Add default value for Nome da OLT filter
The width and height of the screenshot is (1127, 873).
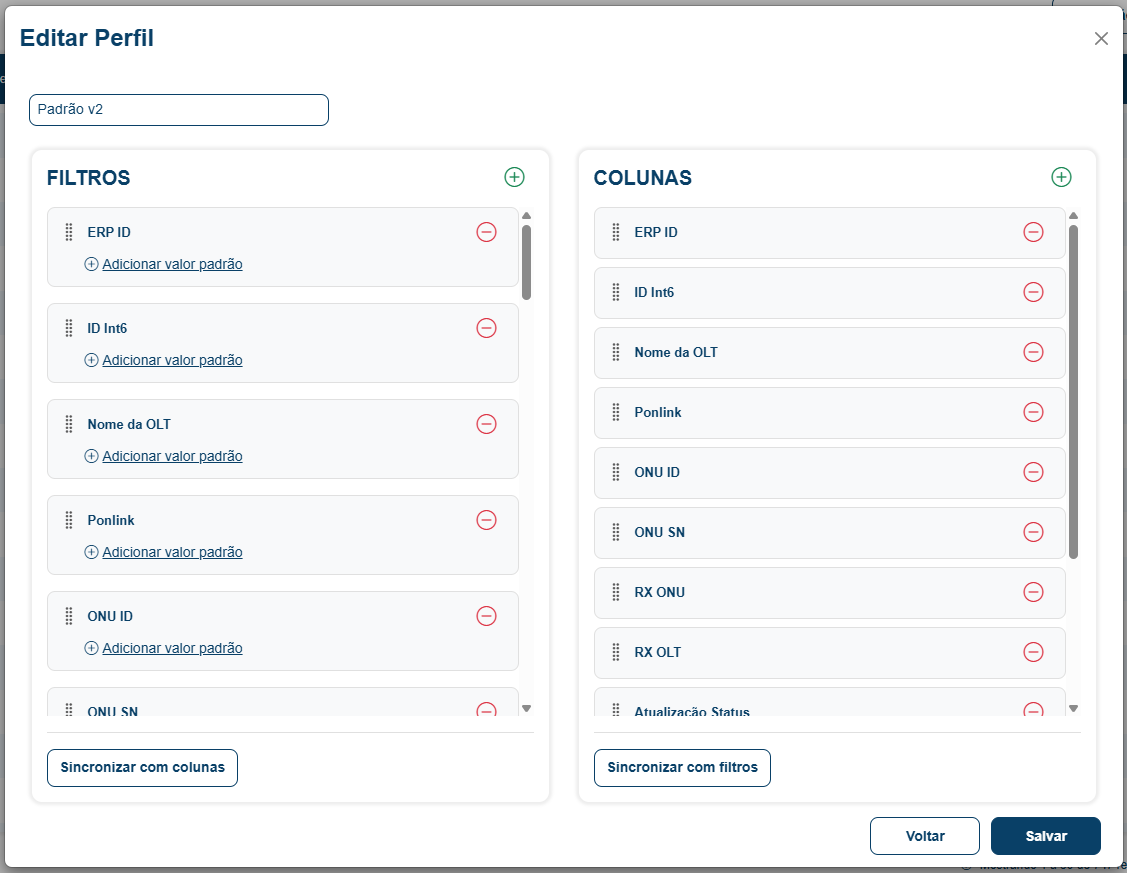tap(164, 456)
